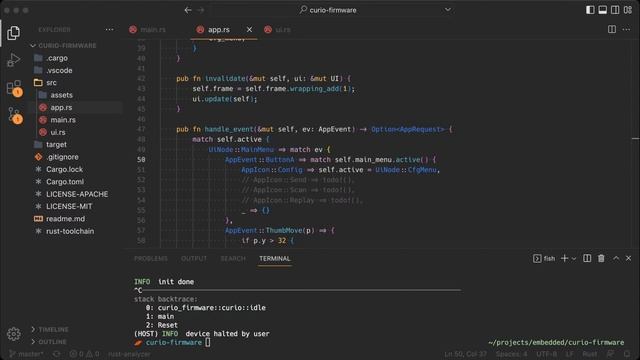The height and width of the screenshot is (360, 640).
Task: Open app.rs in the Explorer tree
Action: (61, 107)
